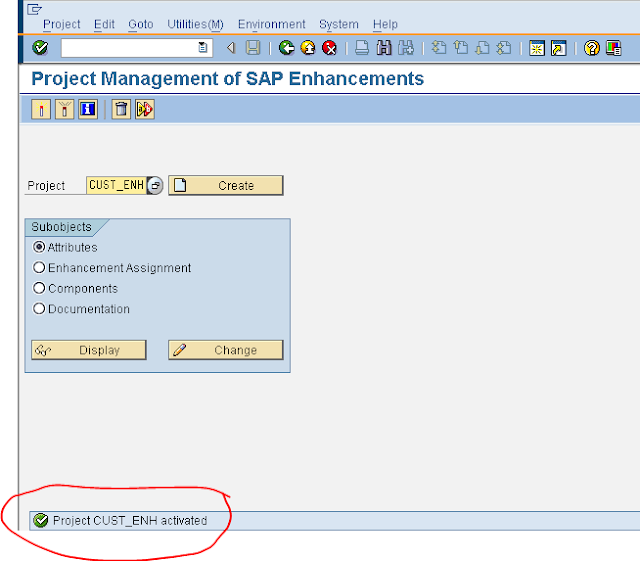
Task: Click the blue Information icon
Action: click(88, 109)
